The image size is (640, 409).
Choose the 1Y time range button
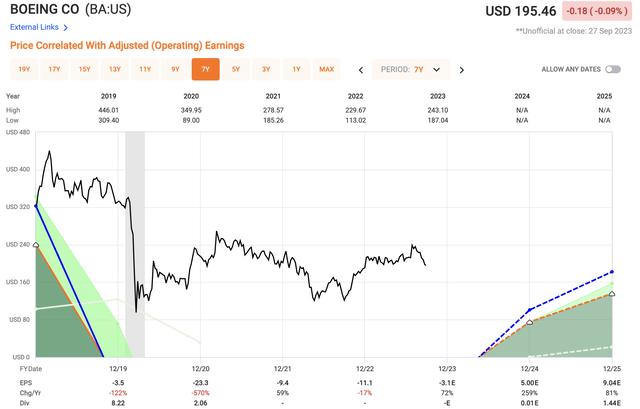pos(296,70)
